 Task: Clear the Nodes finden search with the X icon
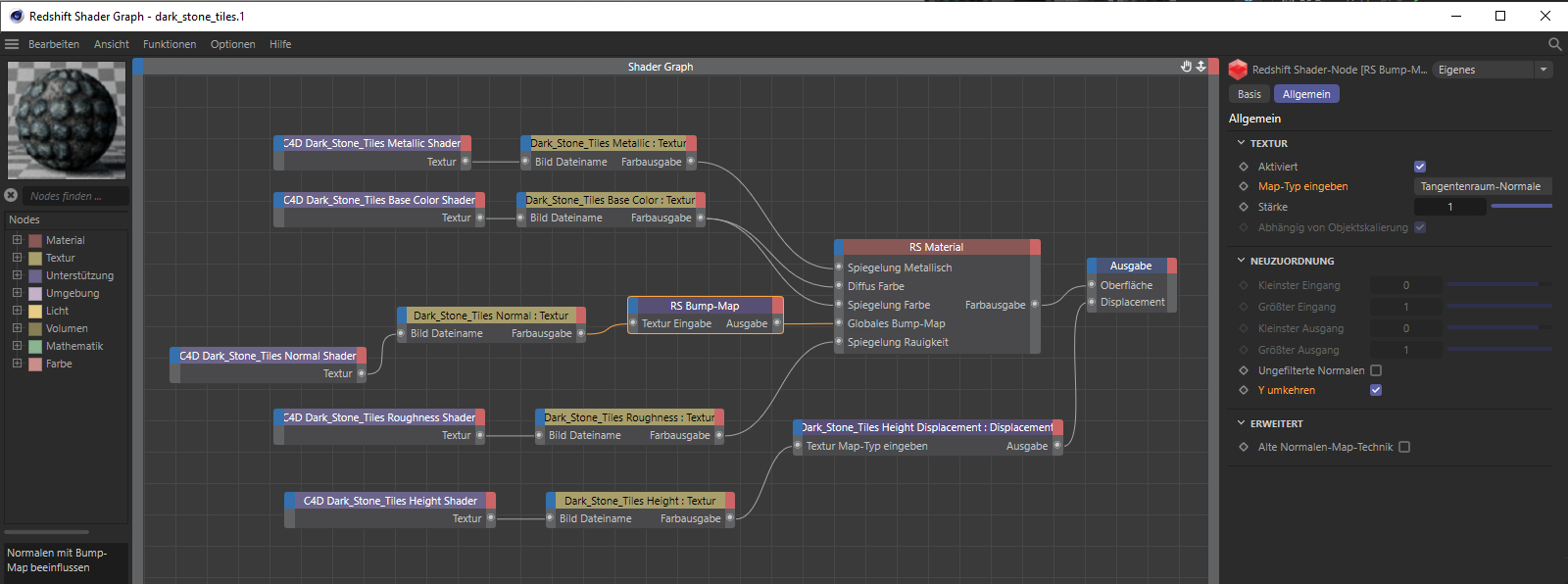pyautogui.click(x=12, y=196)
